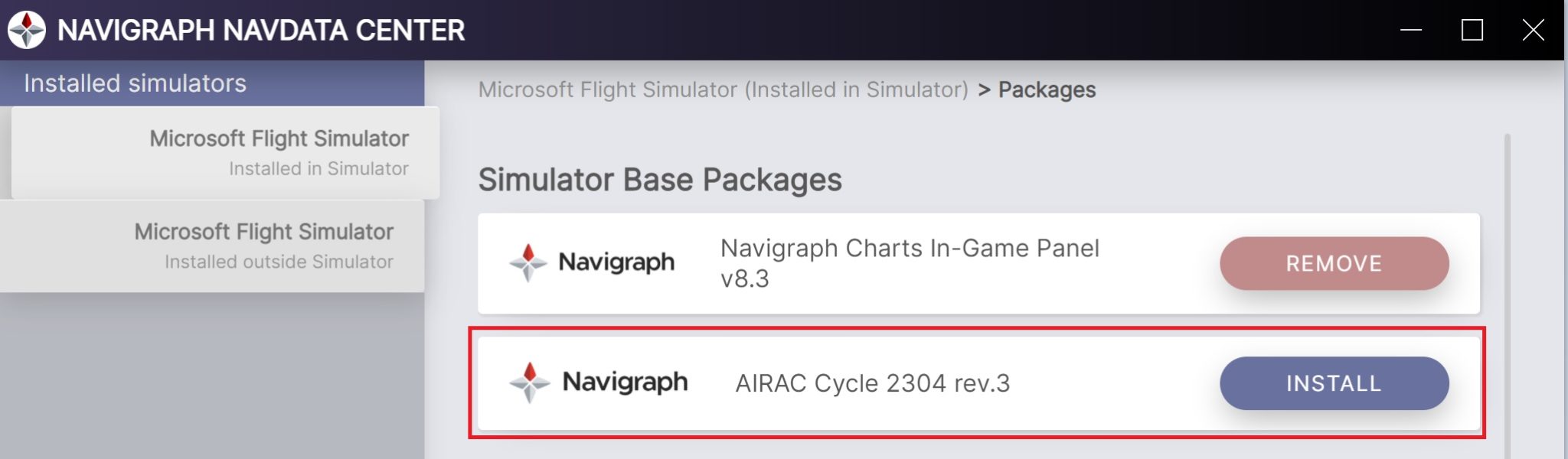The height and width of the screenshot is (459, 1568).
Task: Open the Microsoft Flight Simulator breadcrumb link
Action: pos(723,90)
